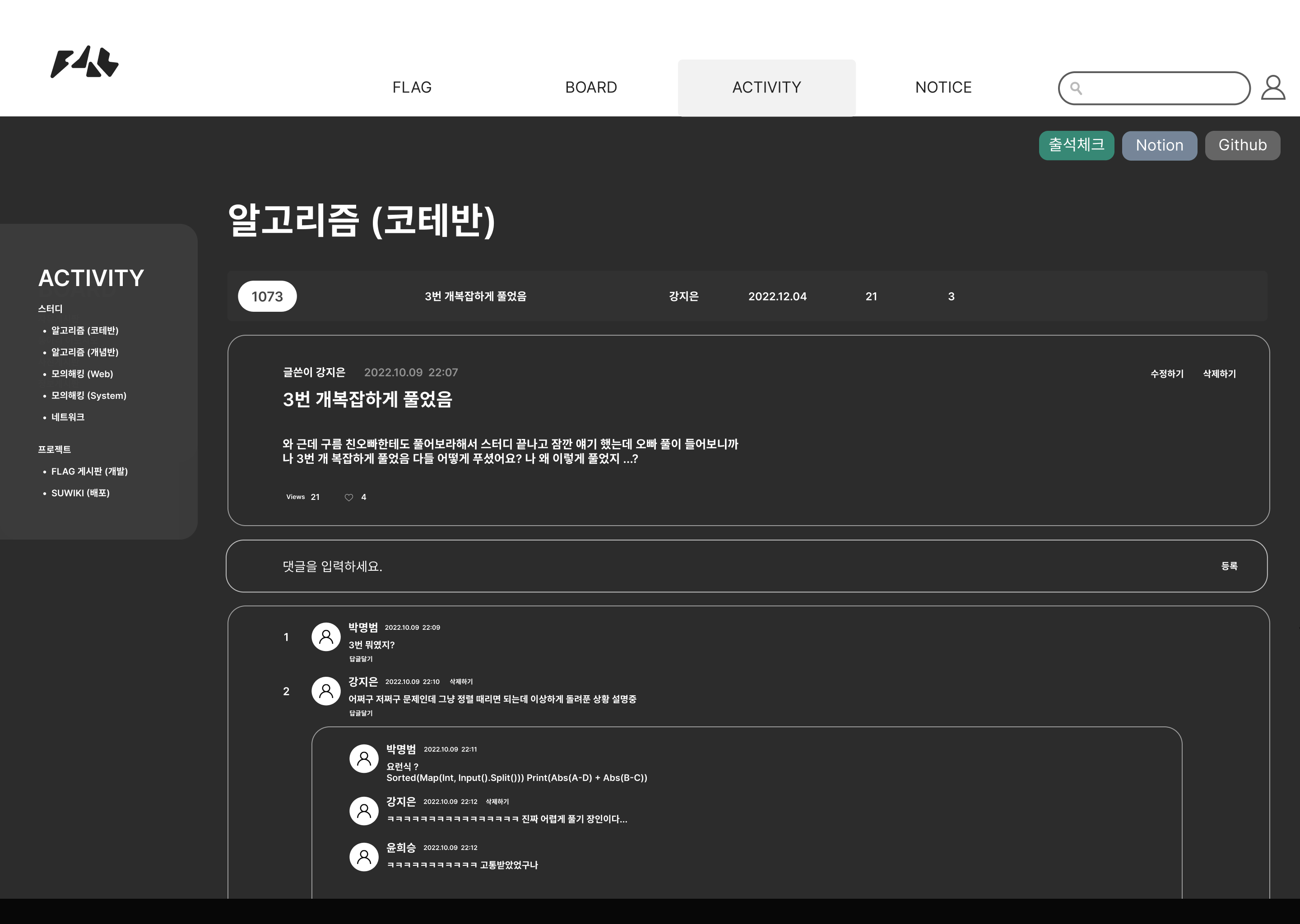
Task: Delete 강지은's comment 2 via 삭제하기
Action: pos(461,682)
